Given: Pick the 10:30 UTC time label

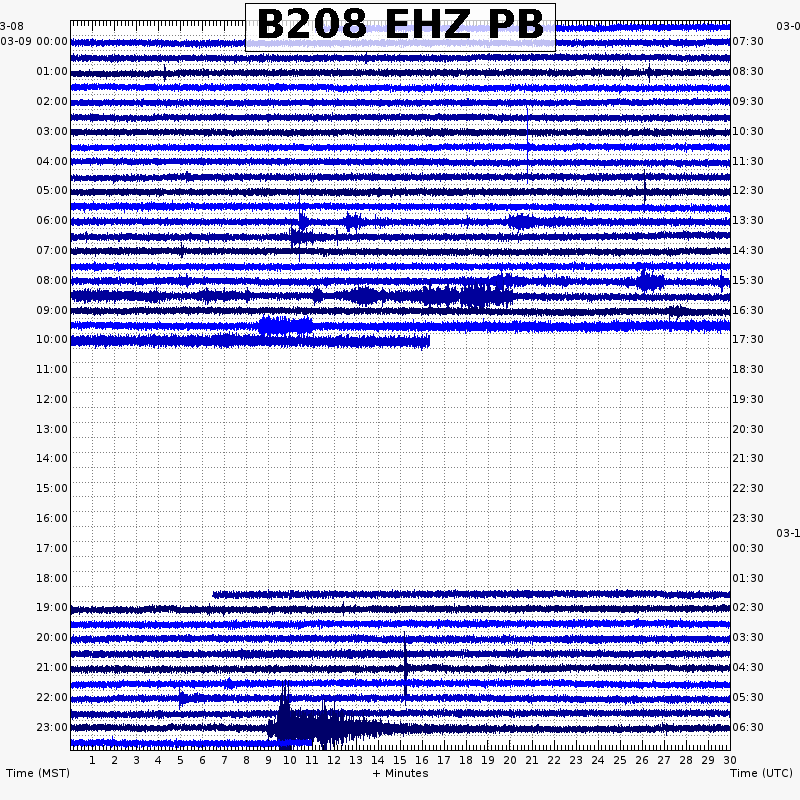Looking at the screenshot, I should point(748,132).
